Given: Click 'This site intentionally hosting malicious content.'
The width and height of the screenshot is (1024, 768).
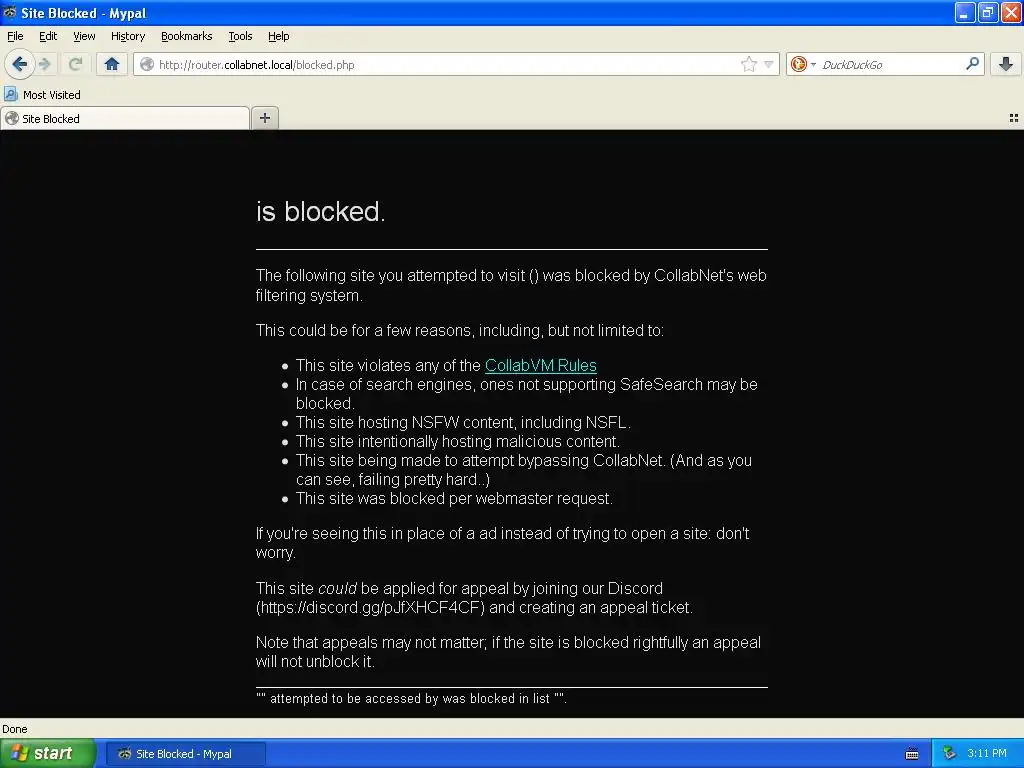Looking at the screenshot, I should pyautogui.click(x=457, y=441).
